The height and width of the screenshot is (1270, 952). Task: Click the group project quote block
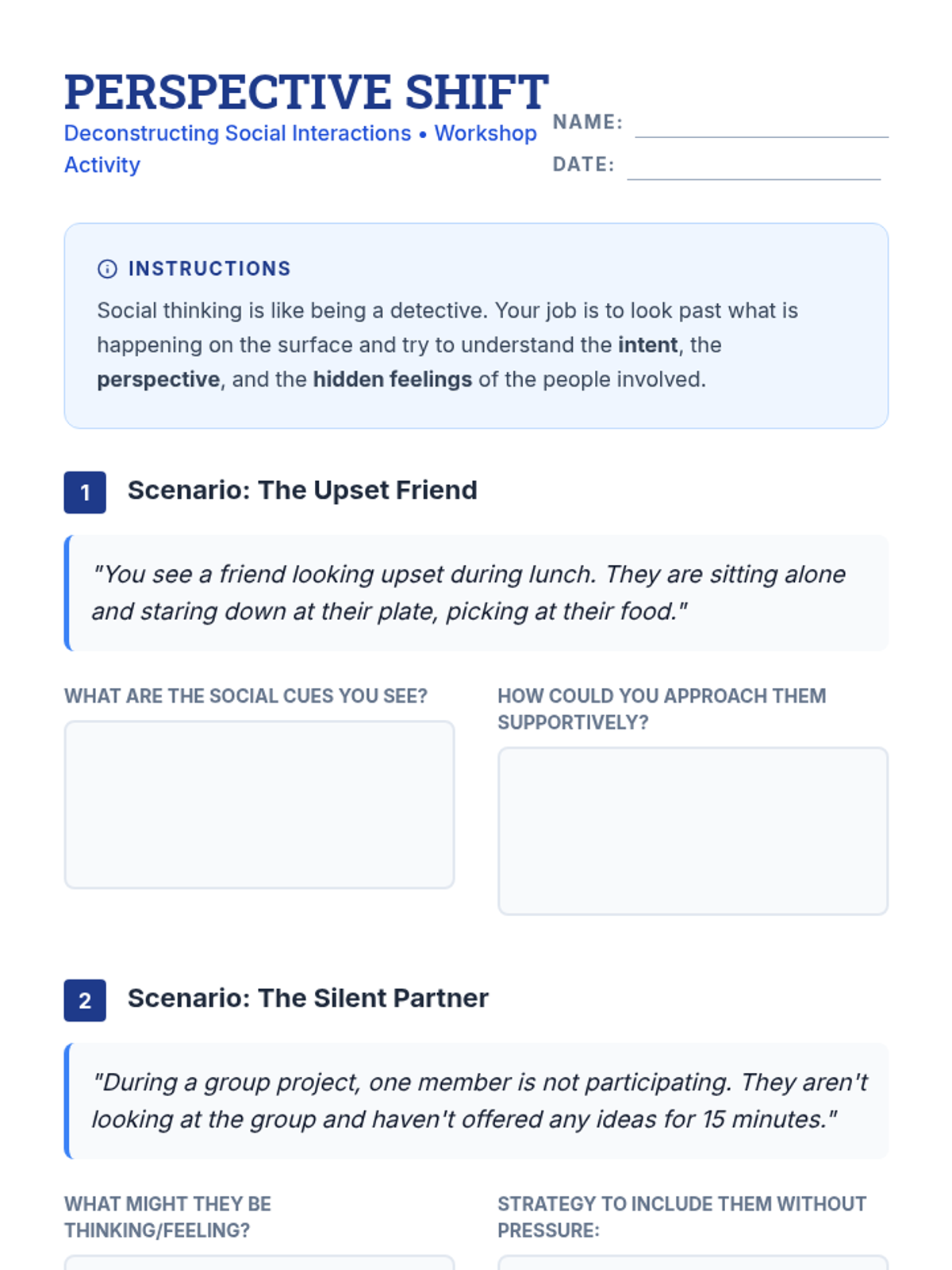(x=476, y=1101)
